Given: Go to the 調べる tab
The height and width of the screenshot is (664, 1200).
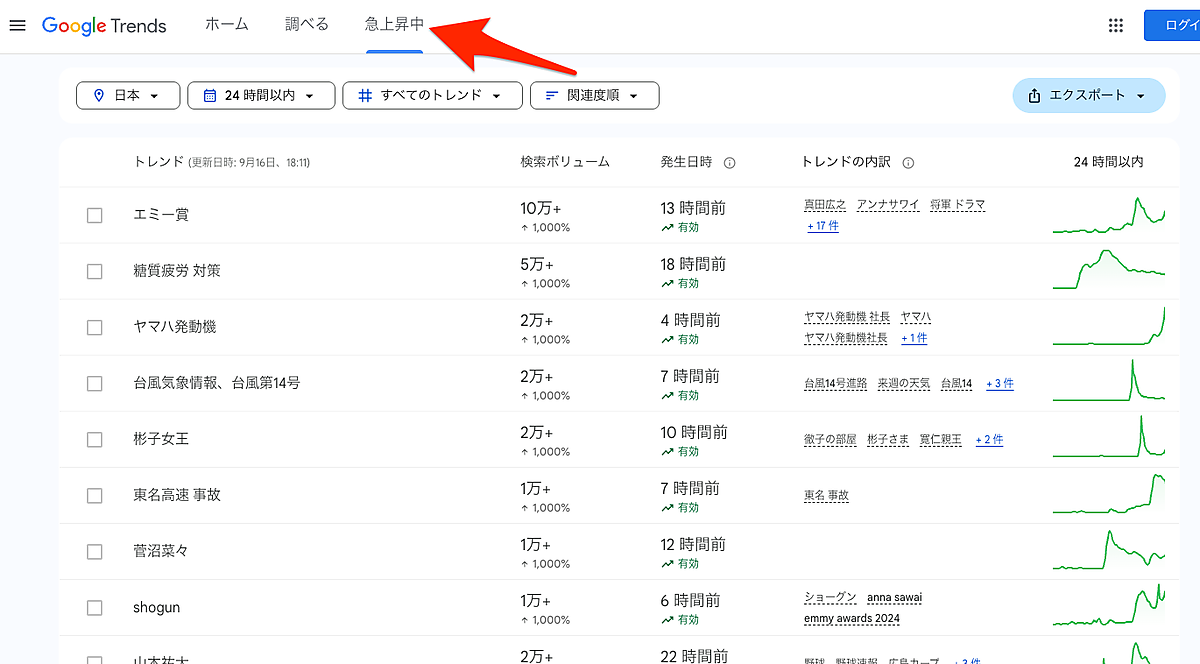Looking at the screenshot, I should coord(307,25).
